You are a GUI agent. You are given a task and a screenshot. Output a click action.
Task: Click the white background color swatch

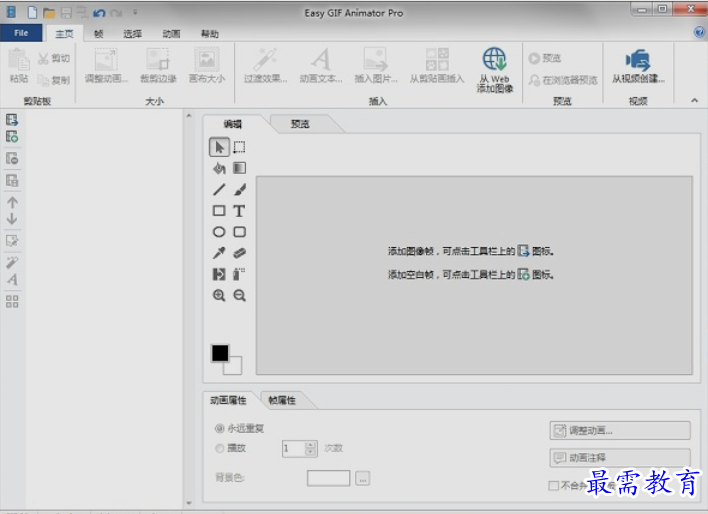click(236, 368)
